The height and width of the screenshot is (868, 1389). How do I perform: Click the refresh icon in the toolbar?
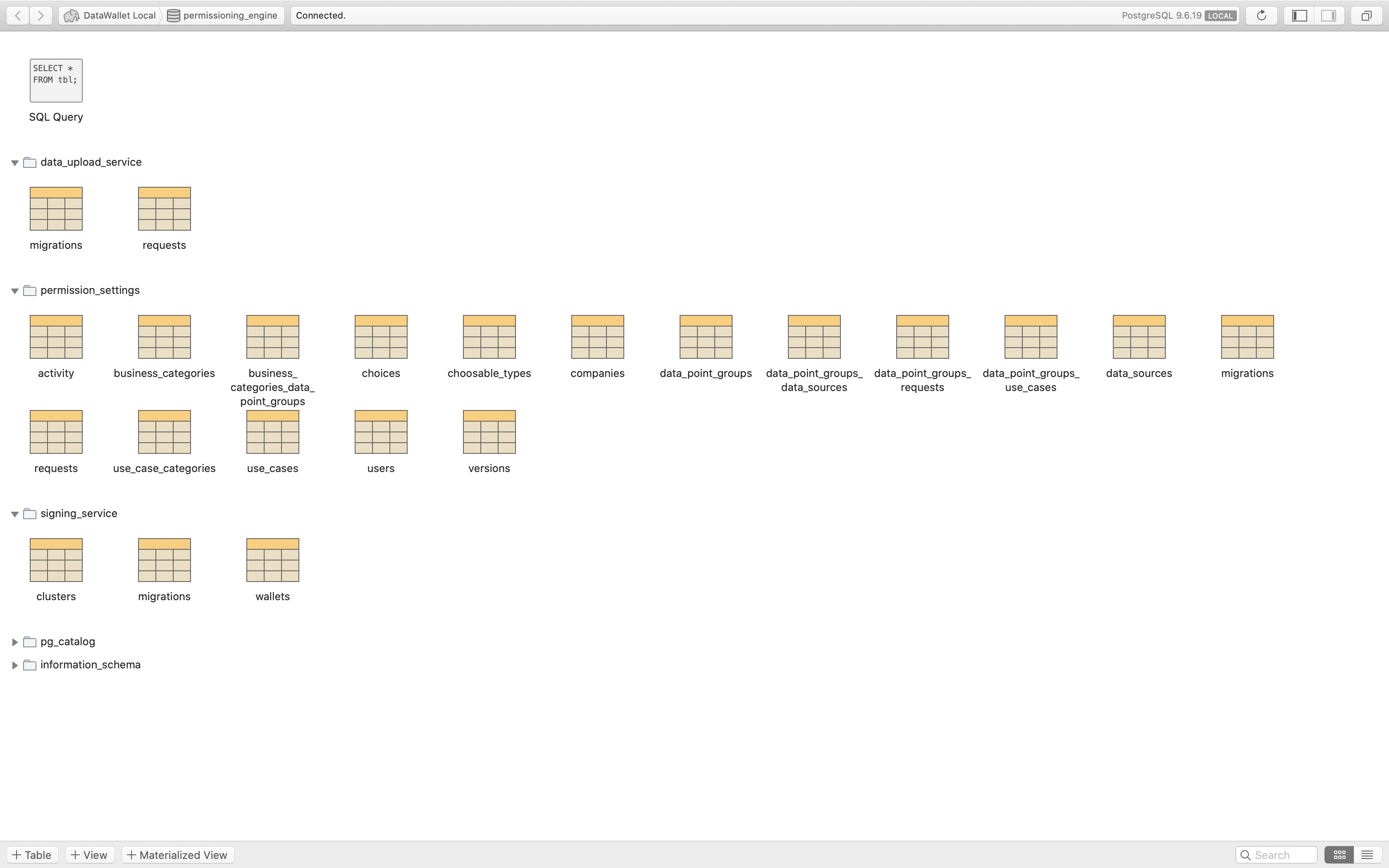(1261, 16)
